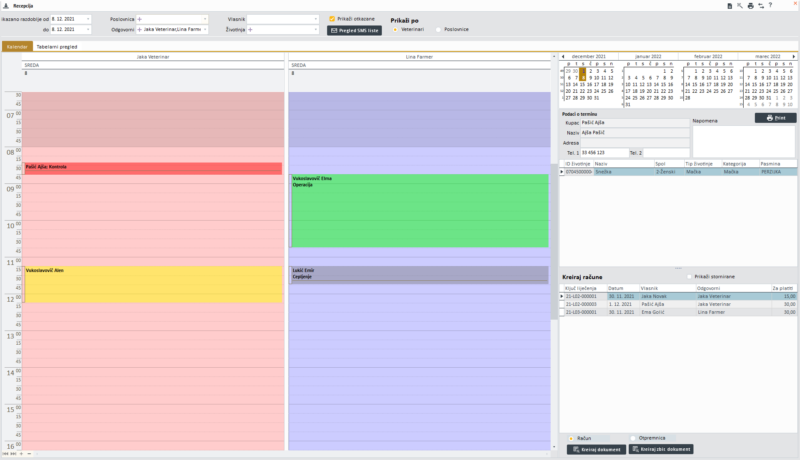Click the calendar scrollbar down arrow
The width and height of the screenshot is (800, 460).
[x=554, y=447]
